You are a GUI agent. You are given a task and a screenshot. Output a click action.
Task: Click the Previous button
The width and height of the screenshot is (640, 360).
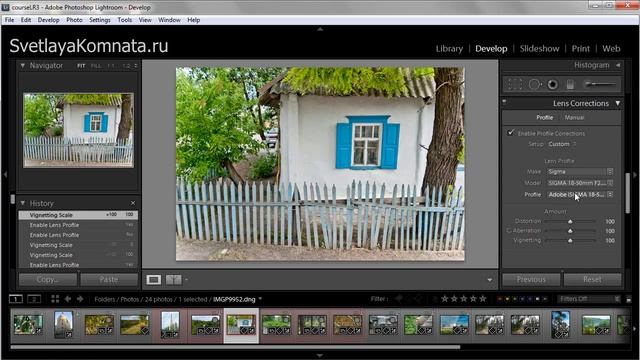[x=531, y=280]
